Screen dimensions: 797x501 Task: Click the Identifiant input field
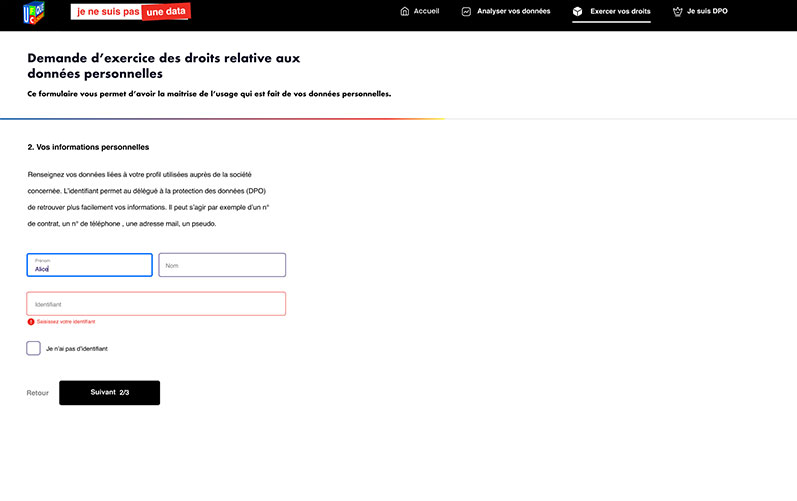[x=156, y=303]
